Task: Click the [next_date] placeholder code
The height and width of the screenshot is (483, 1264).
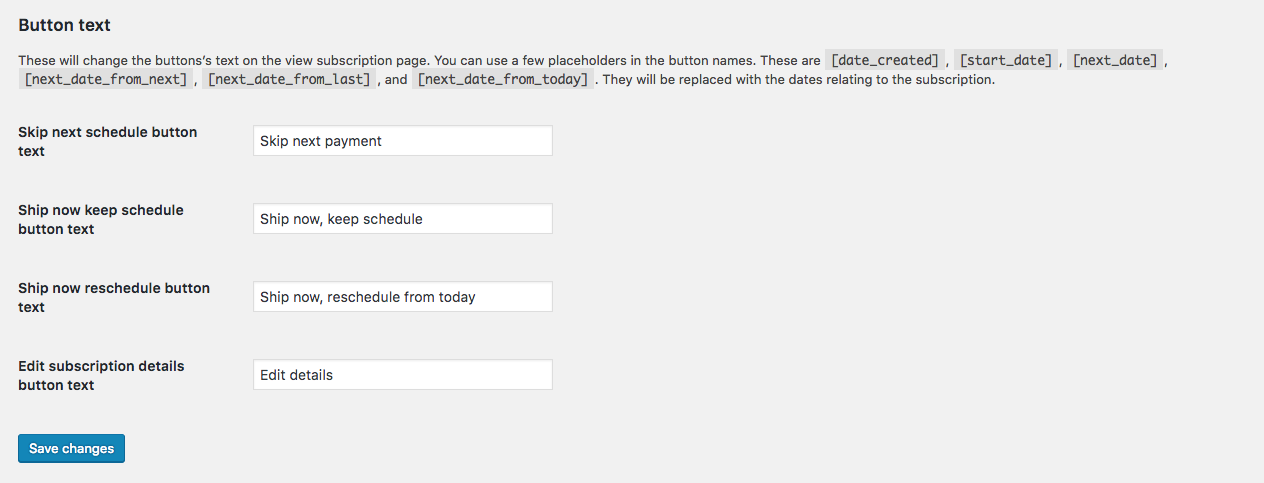Action: click(x=1115, y=60)
